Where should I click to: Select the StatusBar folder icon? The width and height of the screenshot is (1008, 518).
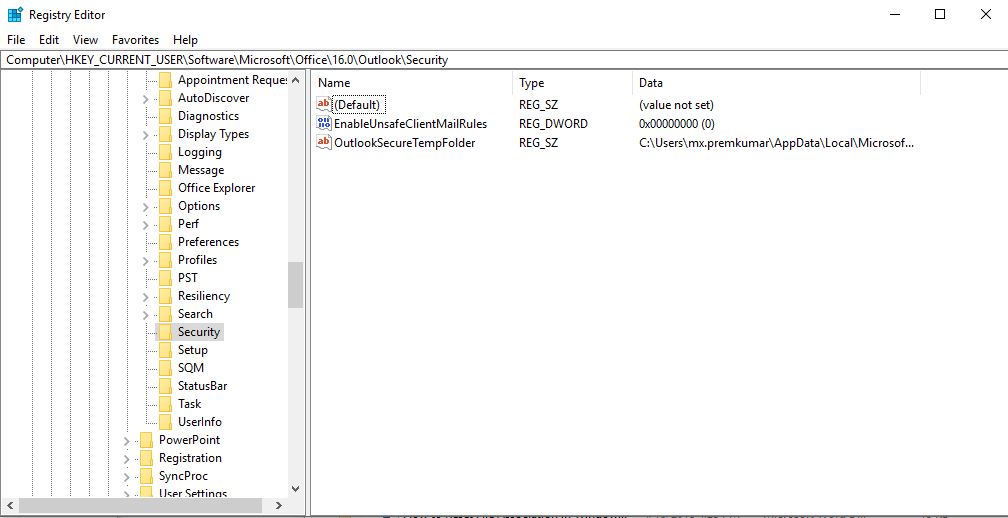click(x=166, y=386)
